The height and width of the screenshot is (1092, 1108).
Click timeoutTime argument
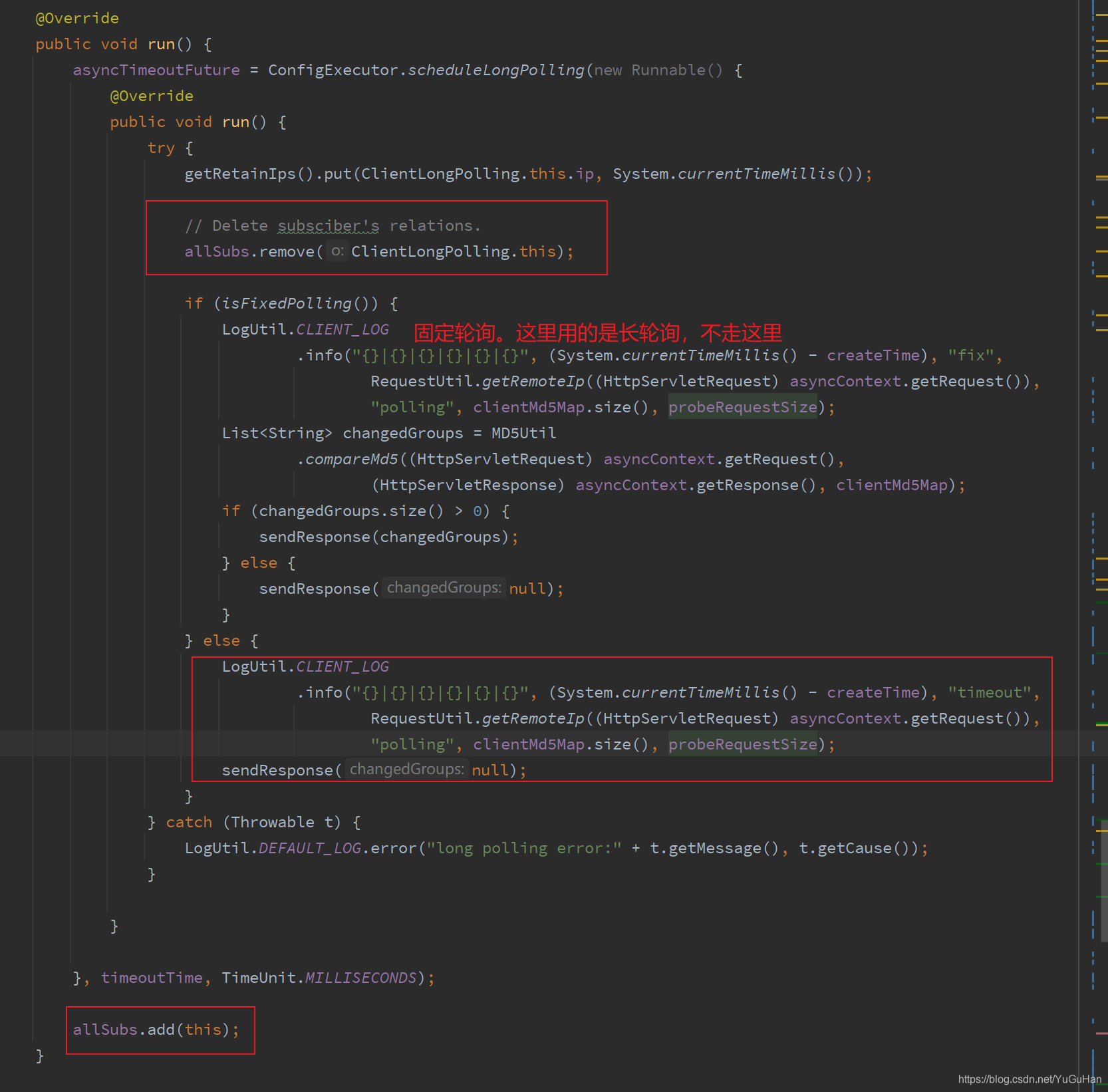click(x=152, y=978)
